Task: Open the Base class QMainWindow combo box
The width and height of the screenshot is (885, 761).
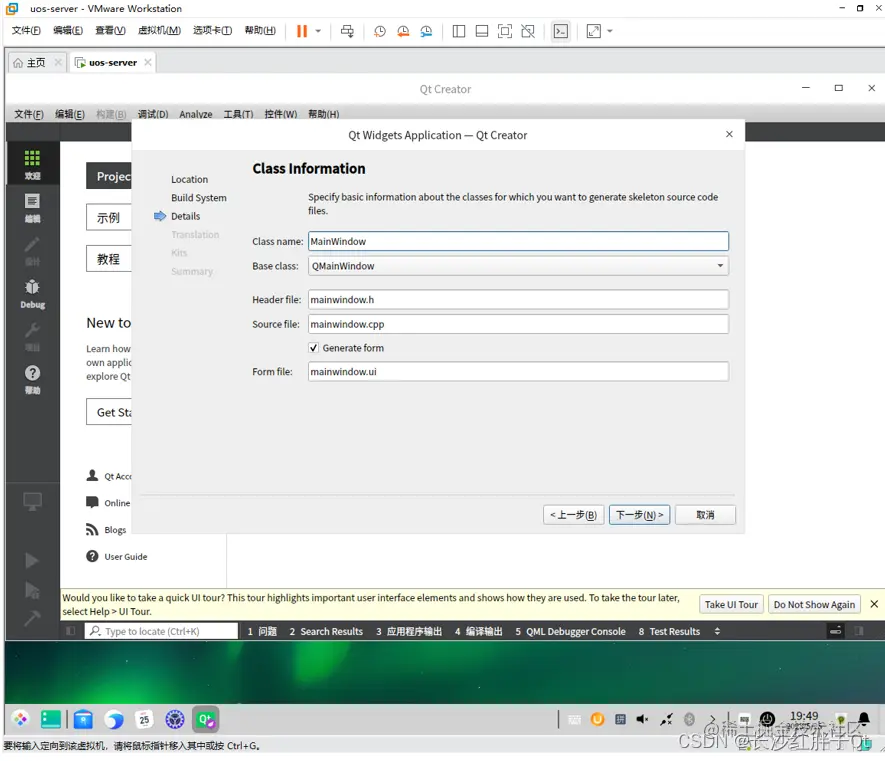Action: coord(518,266)
